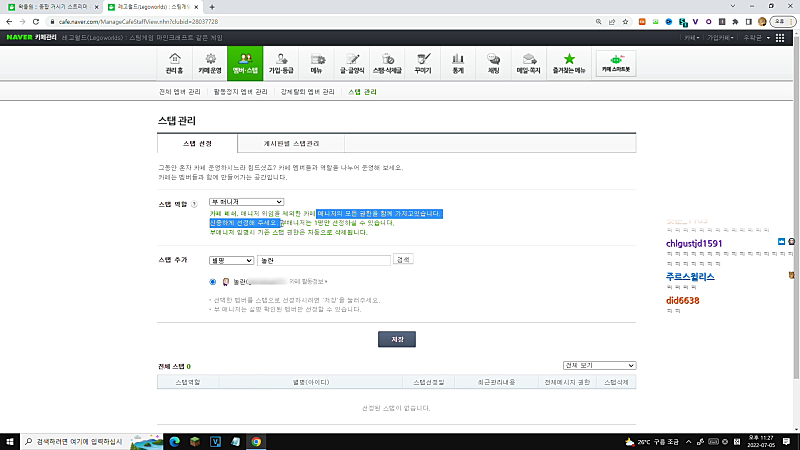Click the NAVER logo in header

(x=19, y=38)
